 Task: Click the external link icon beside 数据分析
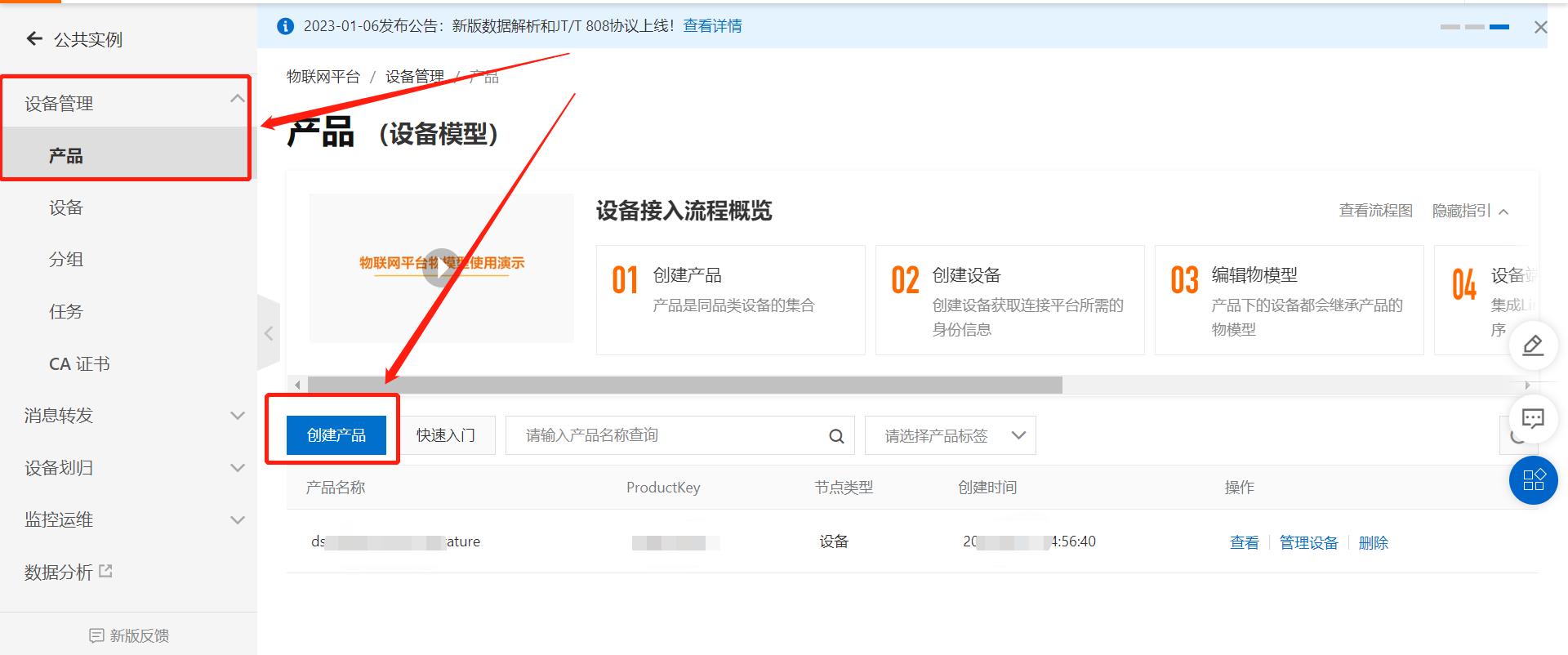(105, 571)
